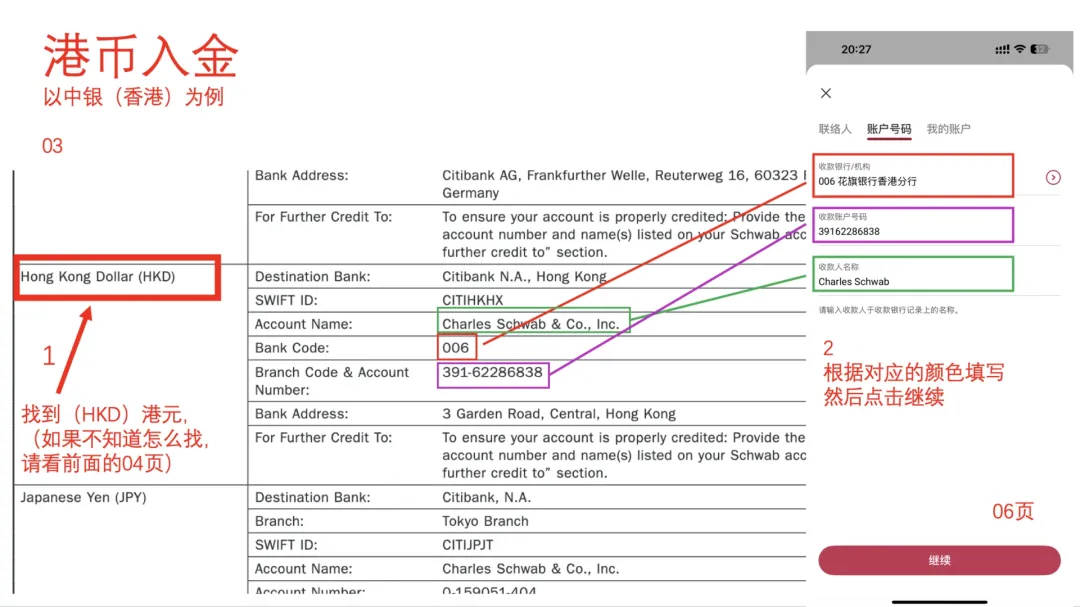Click the 20:27 clock in status bar

coord(855,50)
